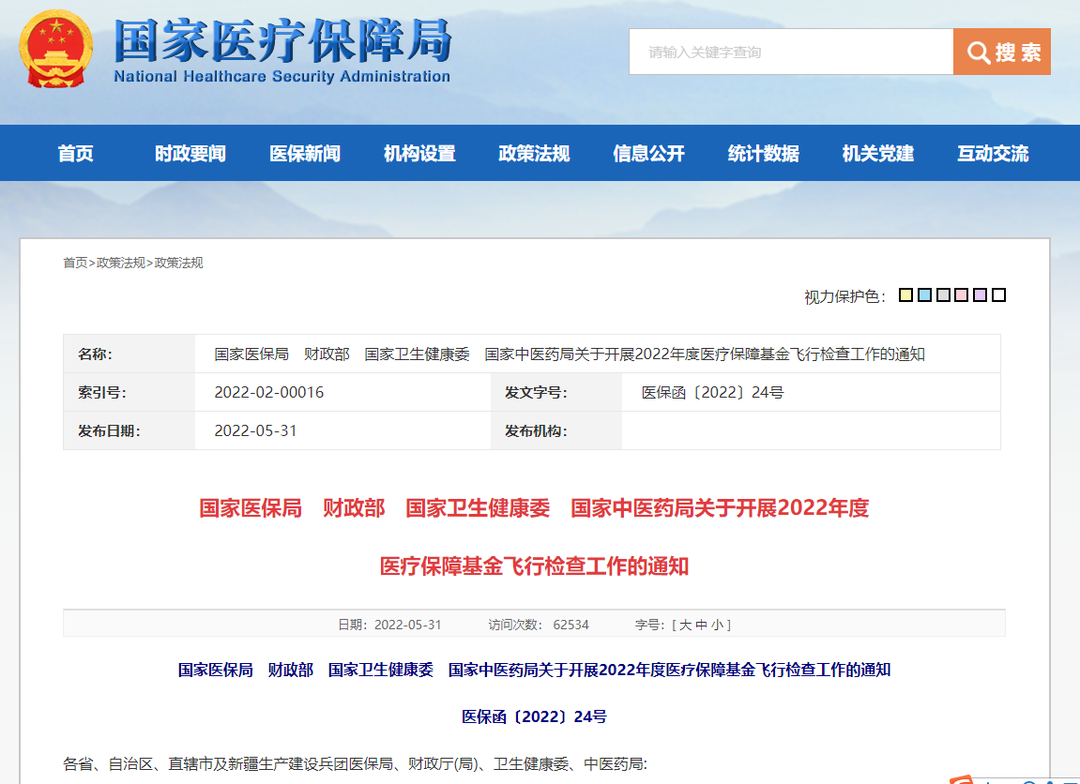1080x784 pixels.
Task: Click the visit count 62534
Action: click(x=571, y=625)
